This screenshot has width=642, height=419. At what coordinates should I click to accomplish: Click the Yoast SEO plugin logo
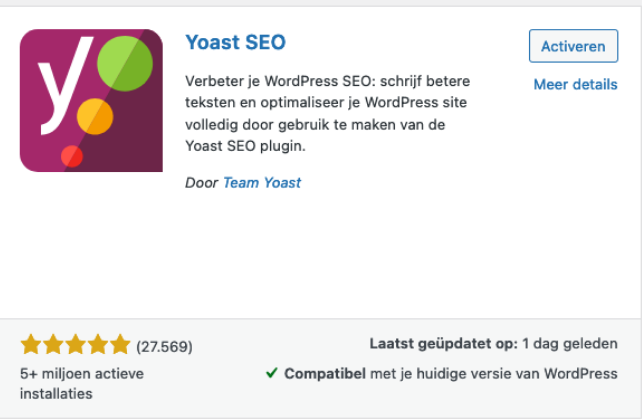(x=91, y=100)
